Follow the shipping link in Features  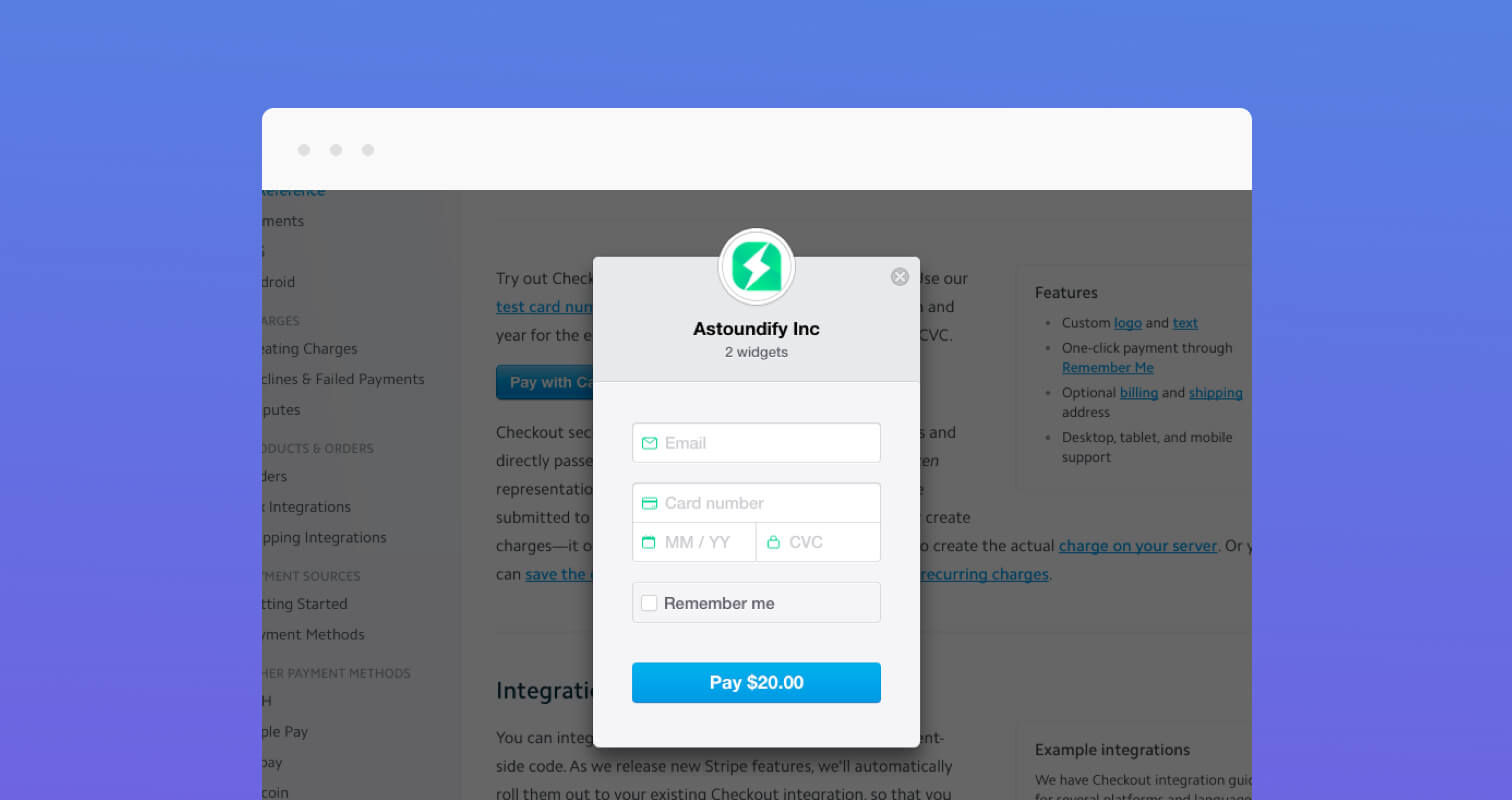point(1216,393)
